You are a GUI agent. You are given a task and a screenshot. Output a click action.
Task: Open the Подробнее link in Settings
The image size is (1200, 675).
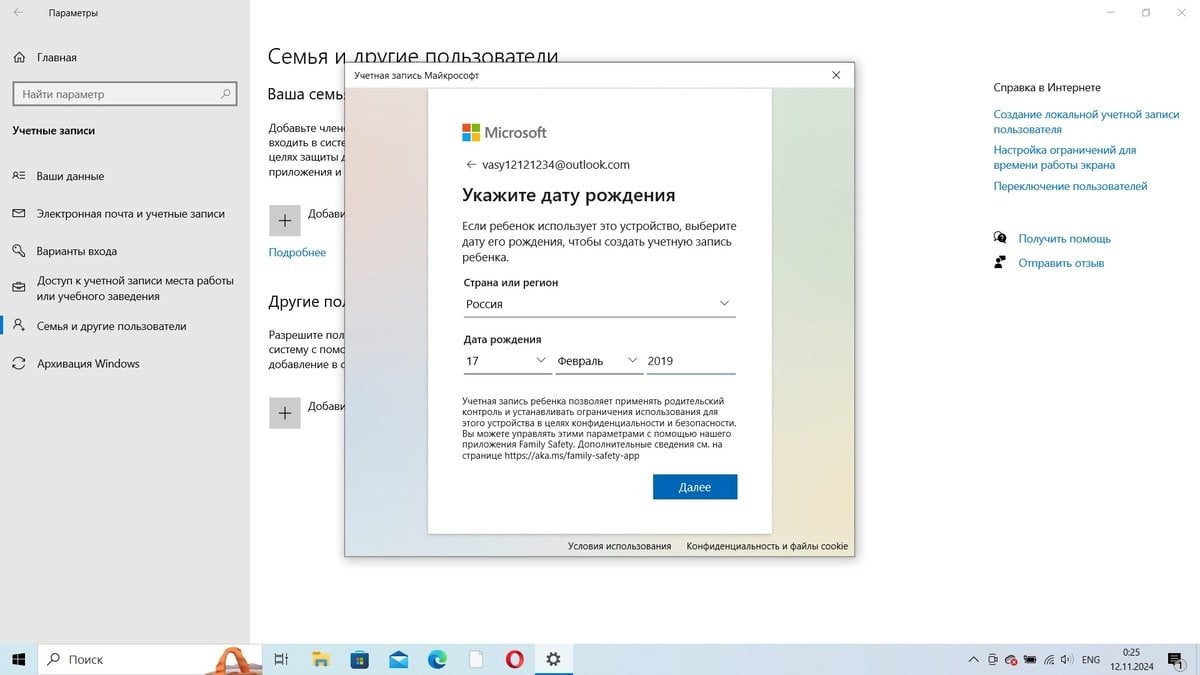(x=297, y=252)
